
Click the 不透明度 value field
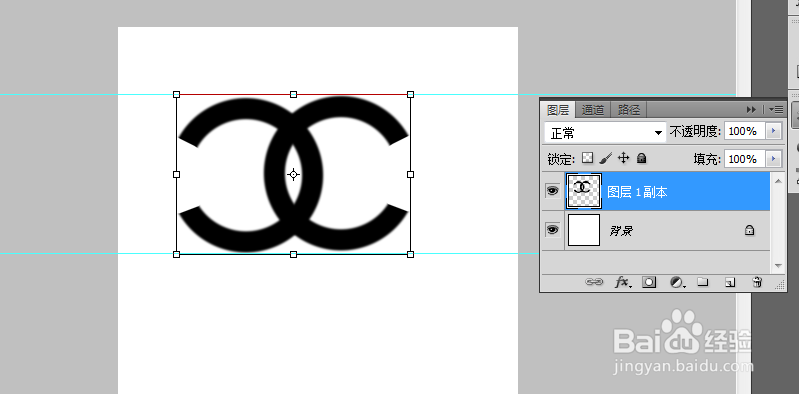coord(745,132)
